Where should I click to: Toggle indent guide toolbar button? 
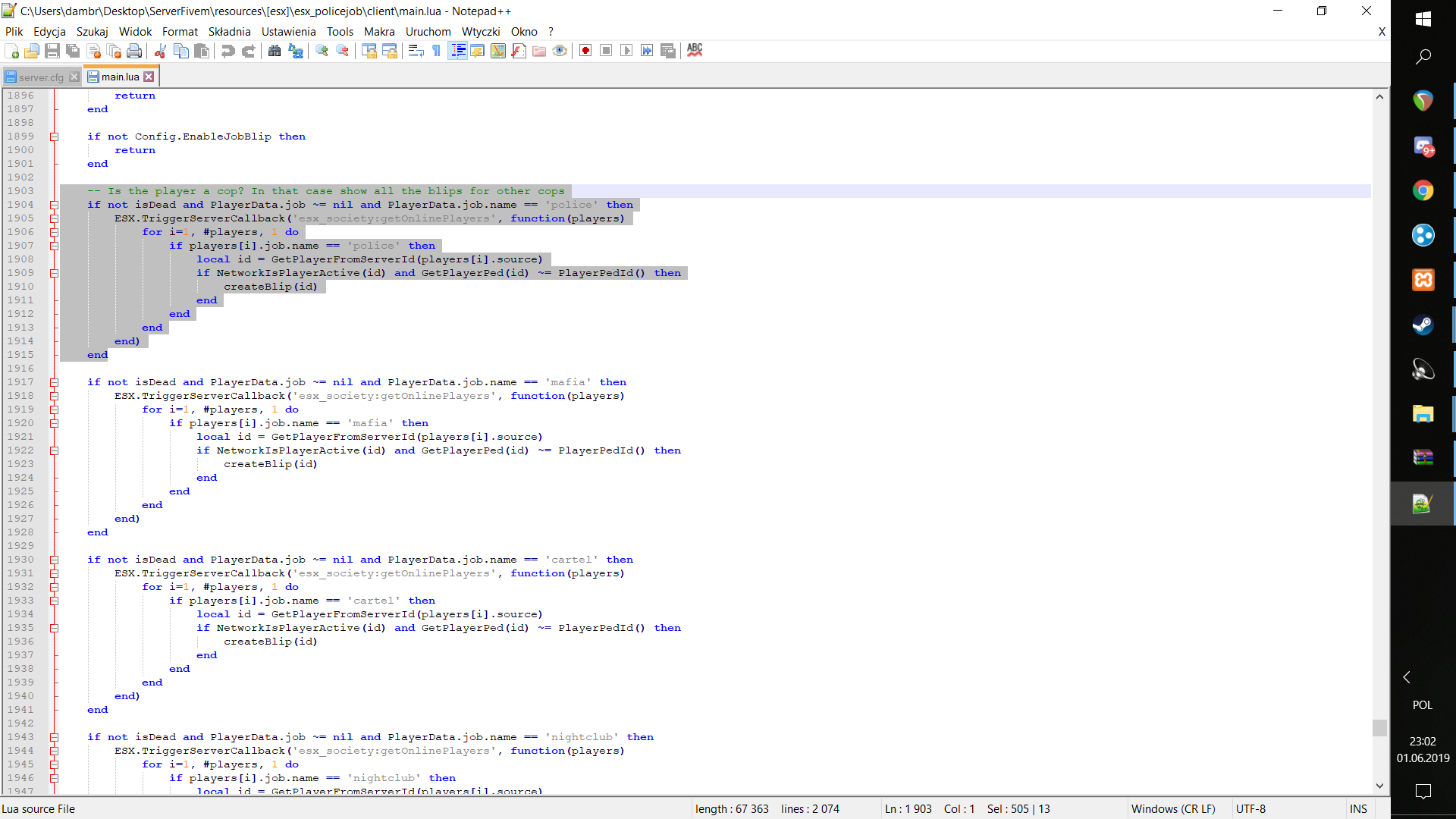click(x=457, y=51)
